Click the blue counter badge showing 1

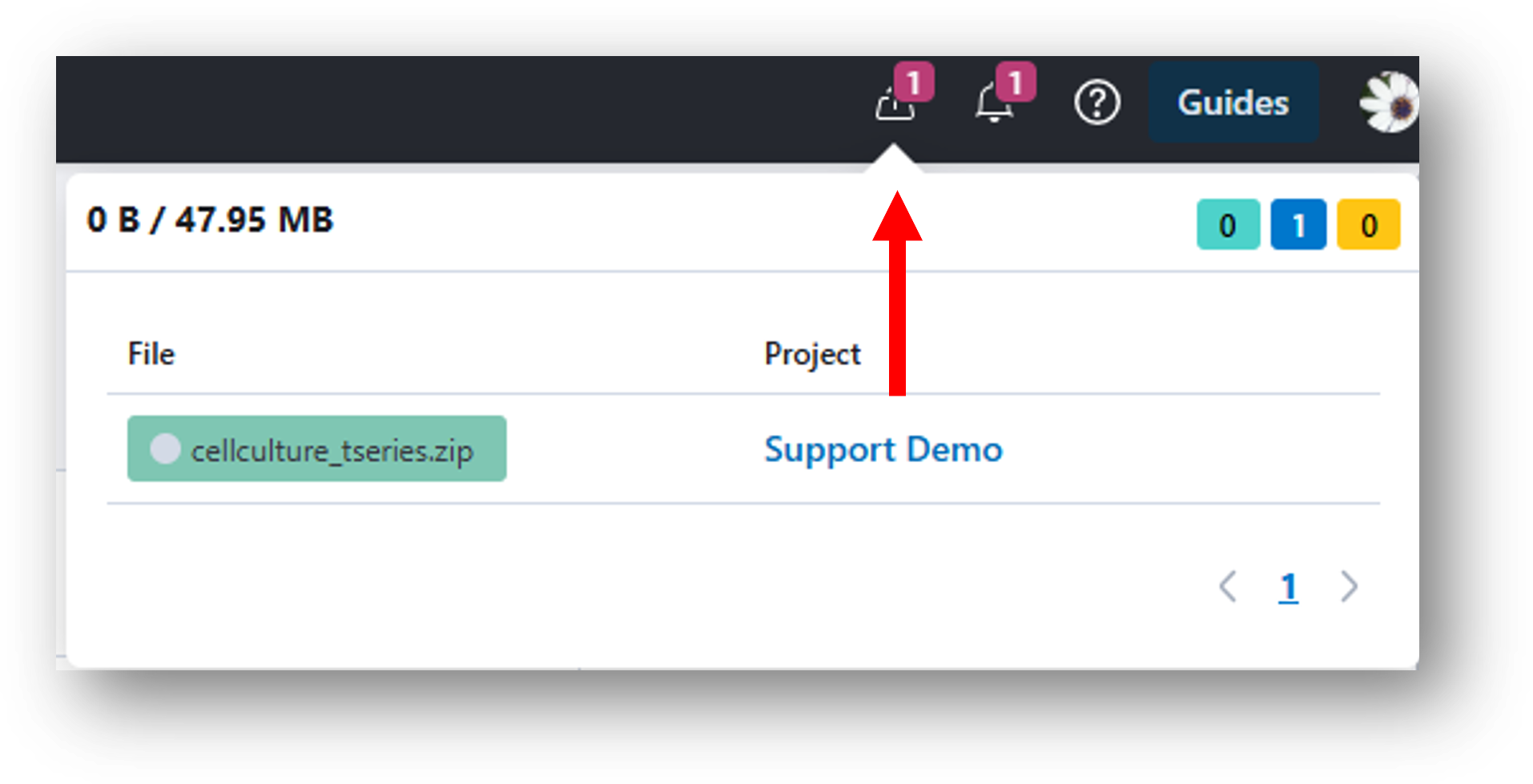tap(1298, 225)
